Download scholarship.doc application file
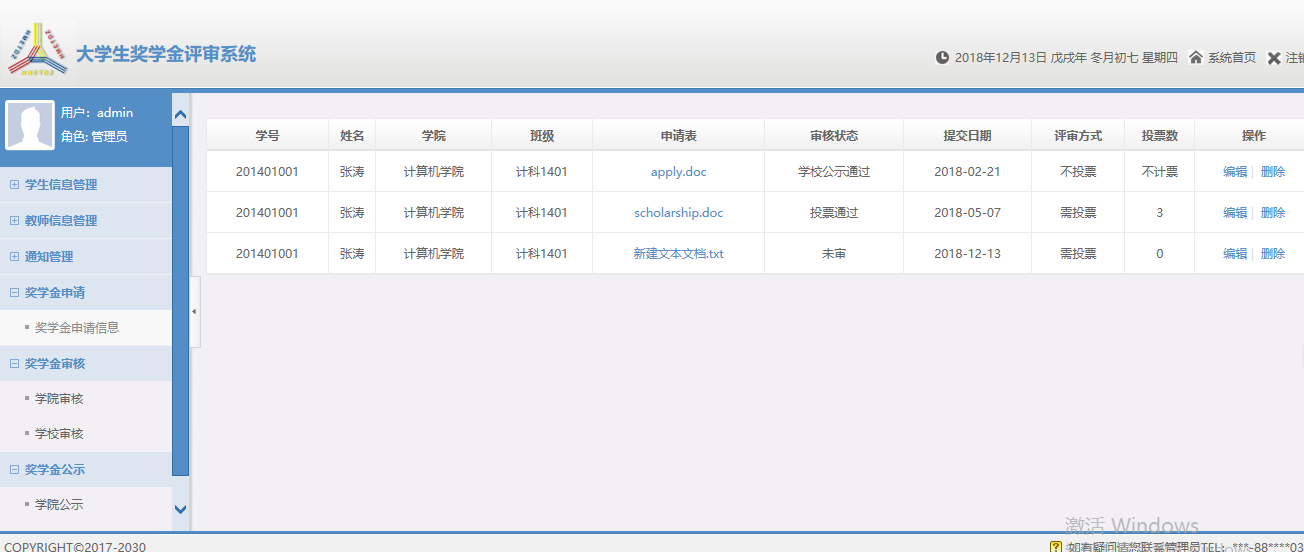This screenshot has width=1304, height=552. pos(678,213)
